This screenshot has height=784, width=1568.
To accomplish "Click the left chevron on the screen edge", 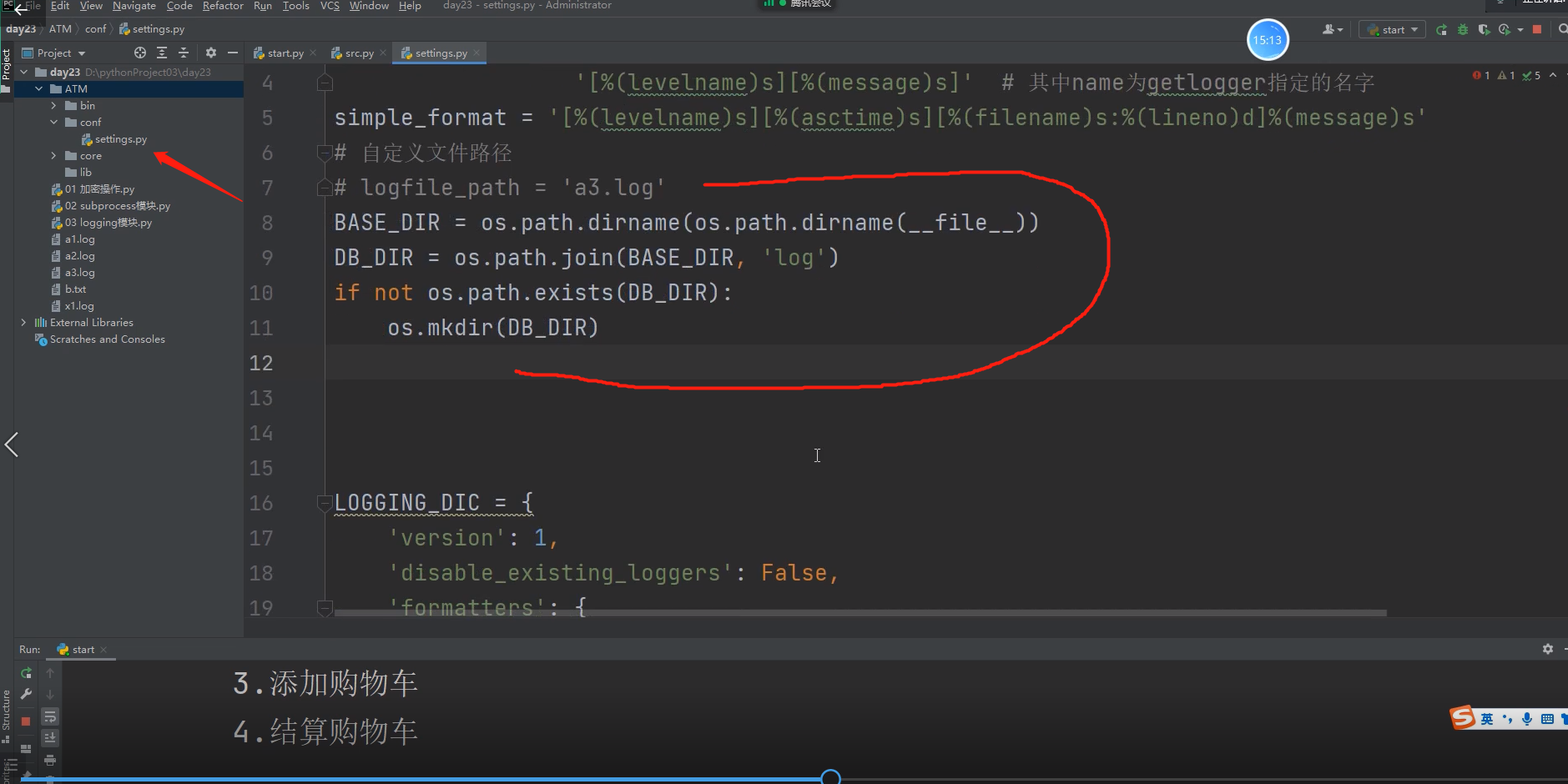I will pos(12,445).
